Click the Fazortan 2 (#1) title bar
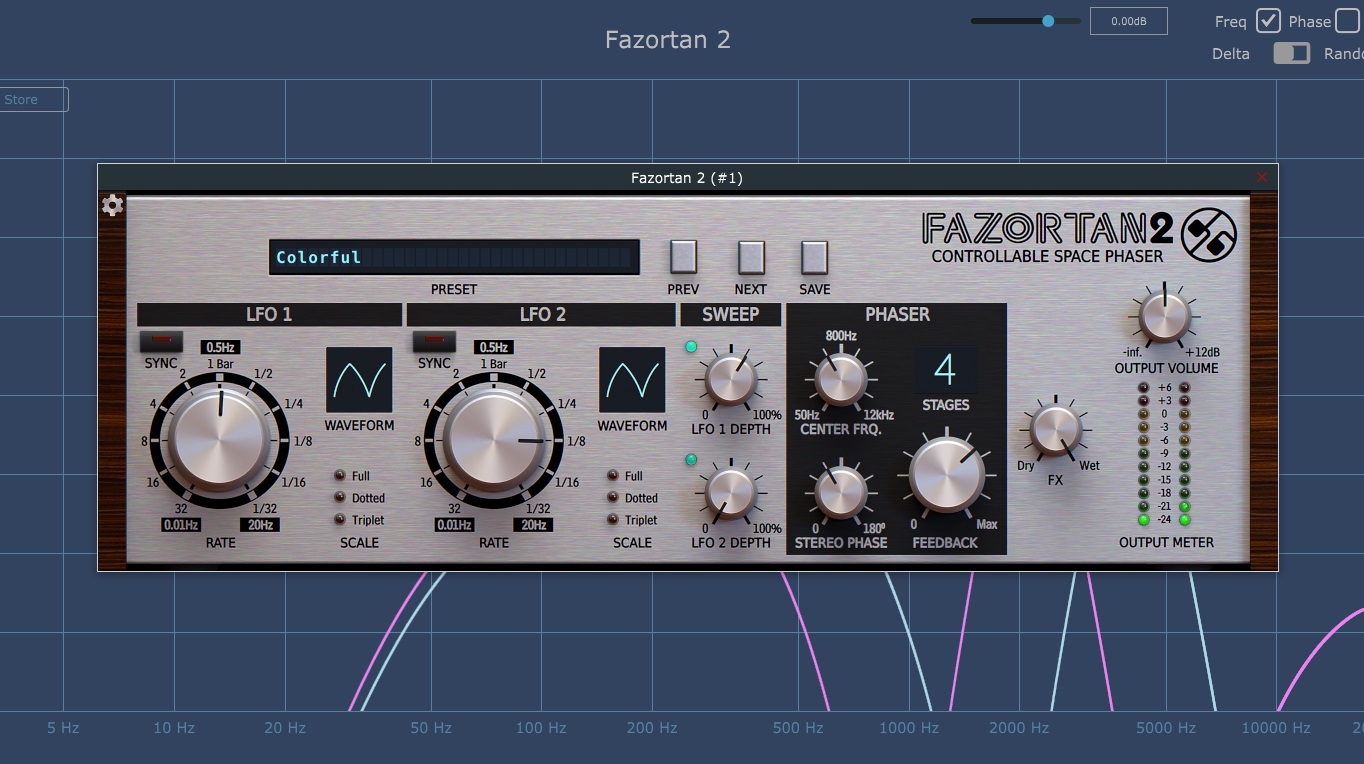 point(687,178)
